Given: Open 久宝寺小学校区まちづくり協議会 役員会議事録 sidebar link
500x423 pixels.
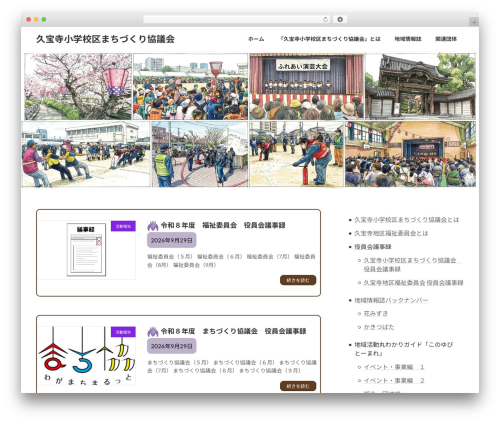Looking at the screenshot, I should (412, 265).
